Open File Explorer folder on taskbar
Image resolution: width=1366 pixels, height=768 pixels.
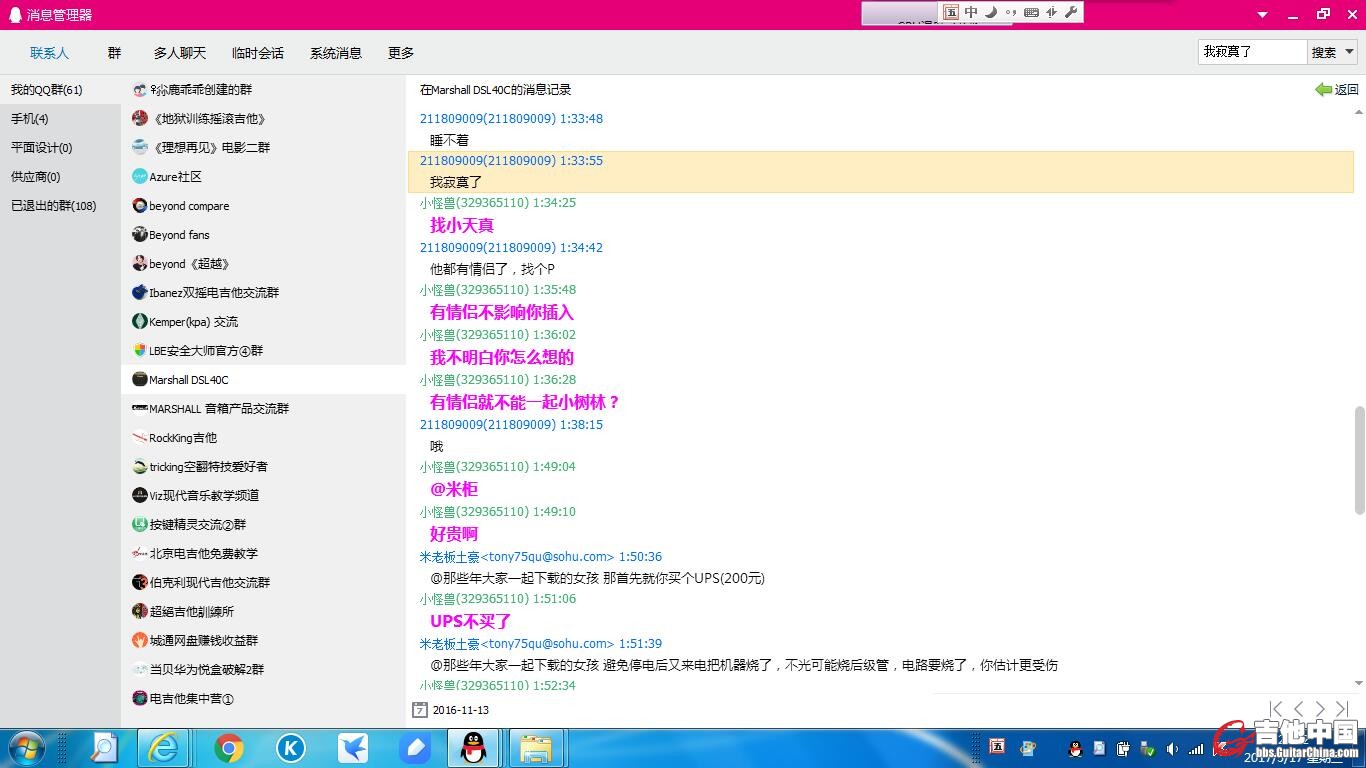[x=537, y=748]
